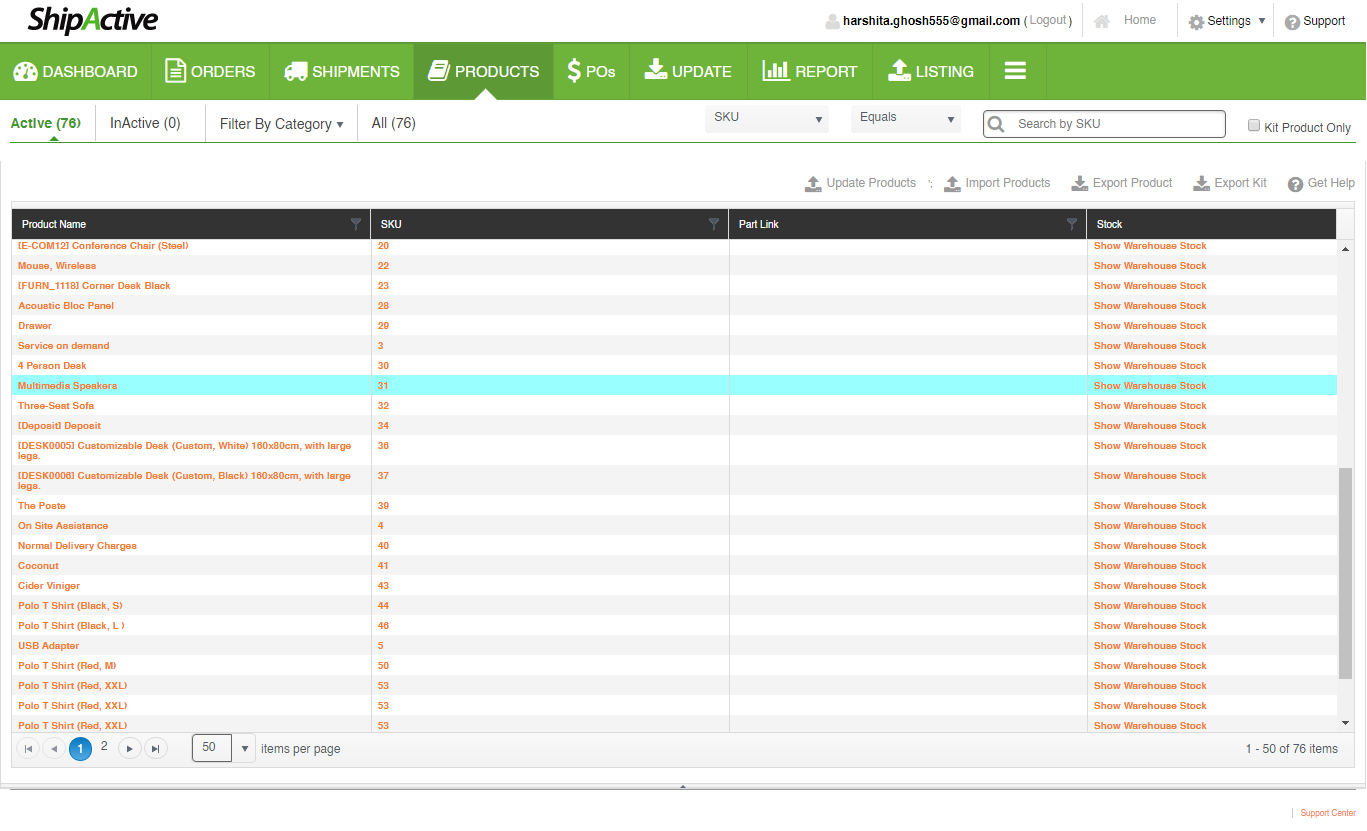Image resolution: width=1367 pixels, height=831 pixels.
Task: Open the Support Center link
Action: coord(1328,813)
